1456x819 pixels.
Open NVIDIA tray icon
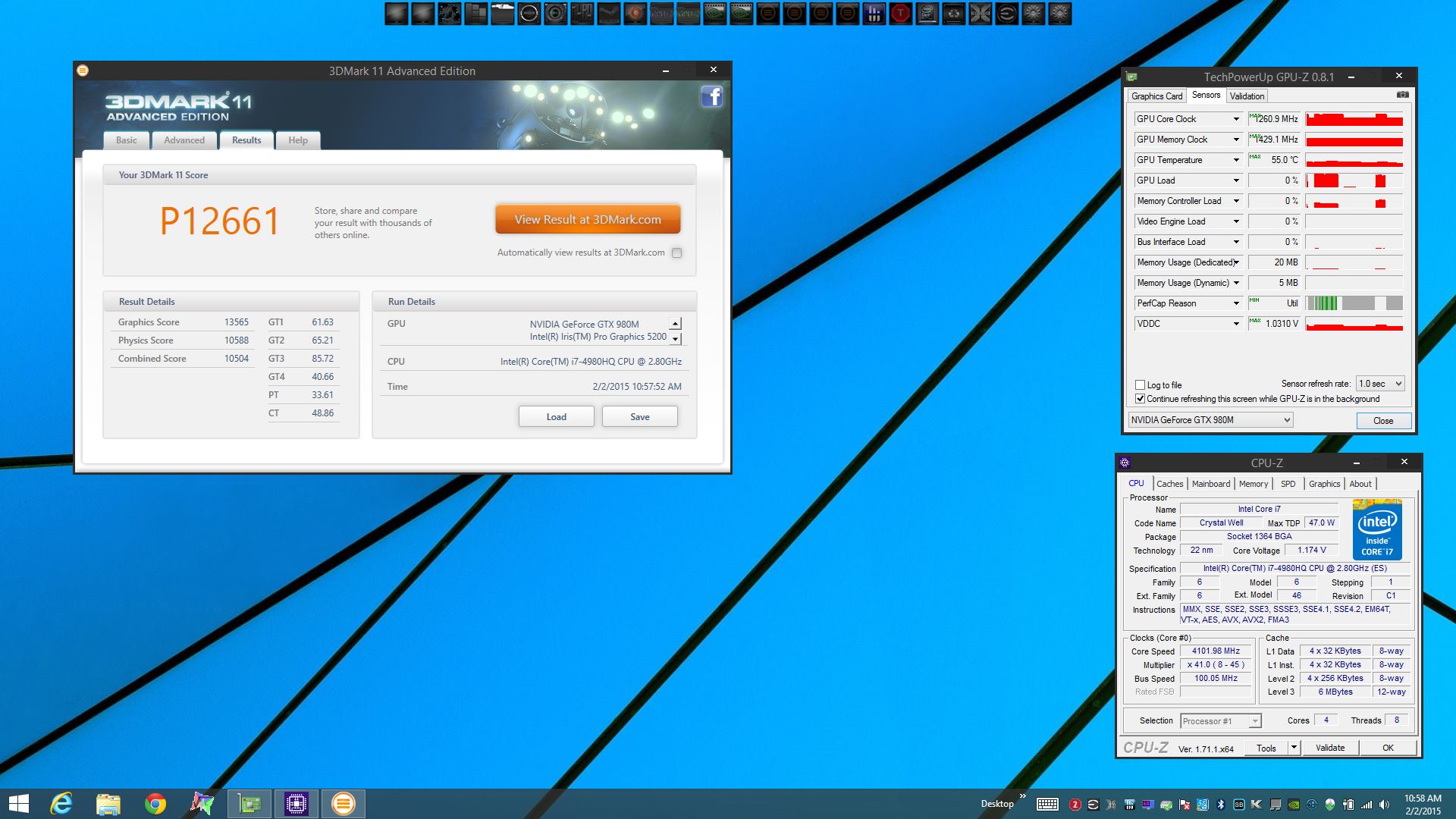coord(1294,805)
